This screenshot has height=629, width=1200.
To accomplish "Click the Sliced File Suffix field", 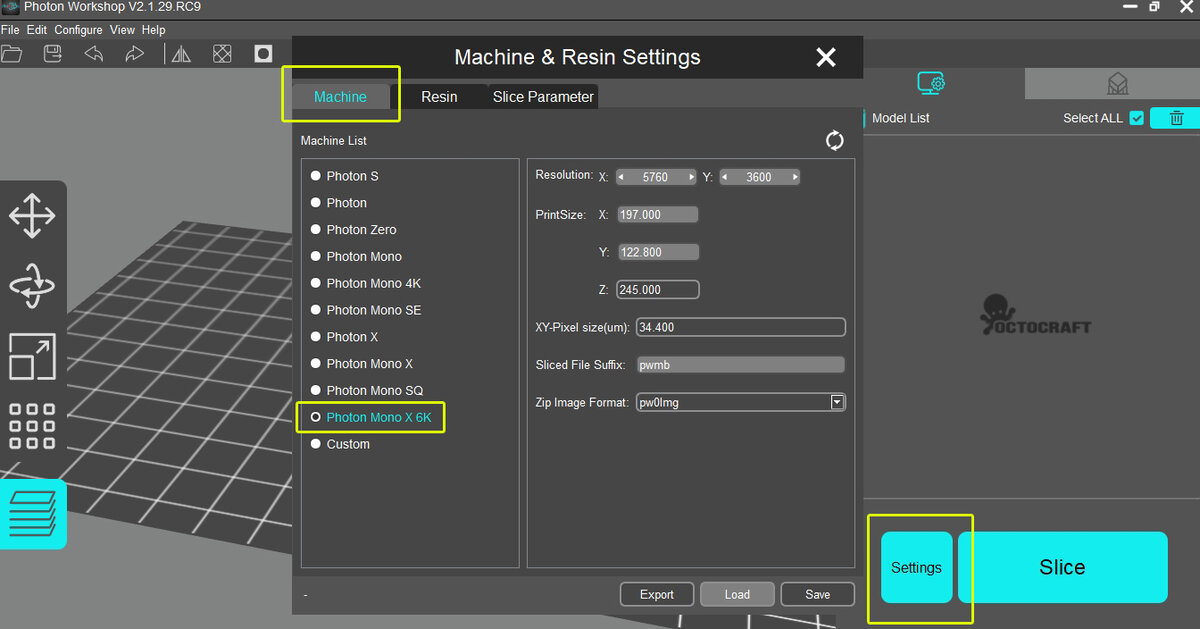I will [741, 365].
